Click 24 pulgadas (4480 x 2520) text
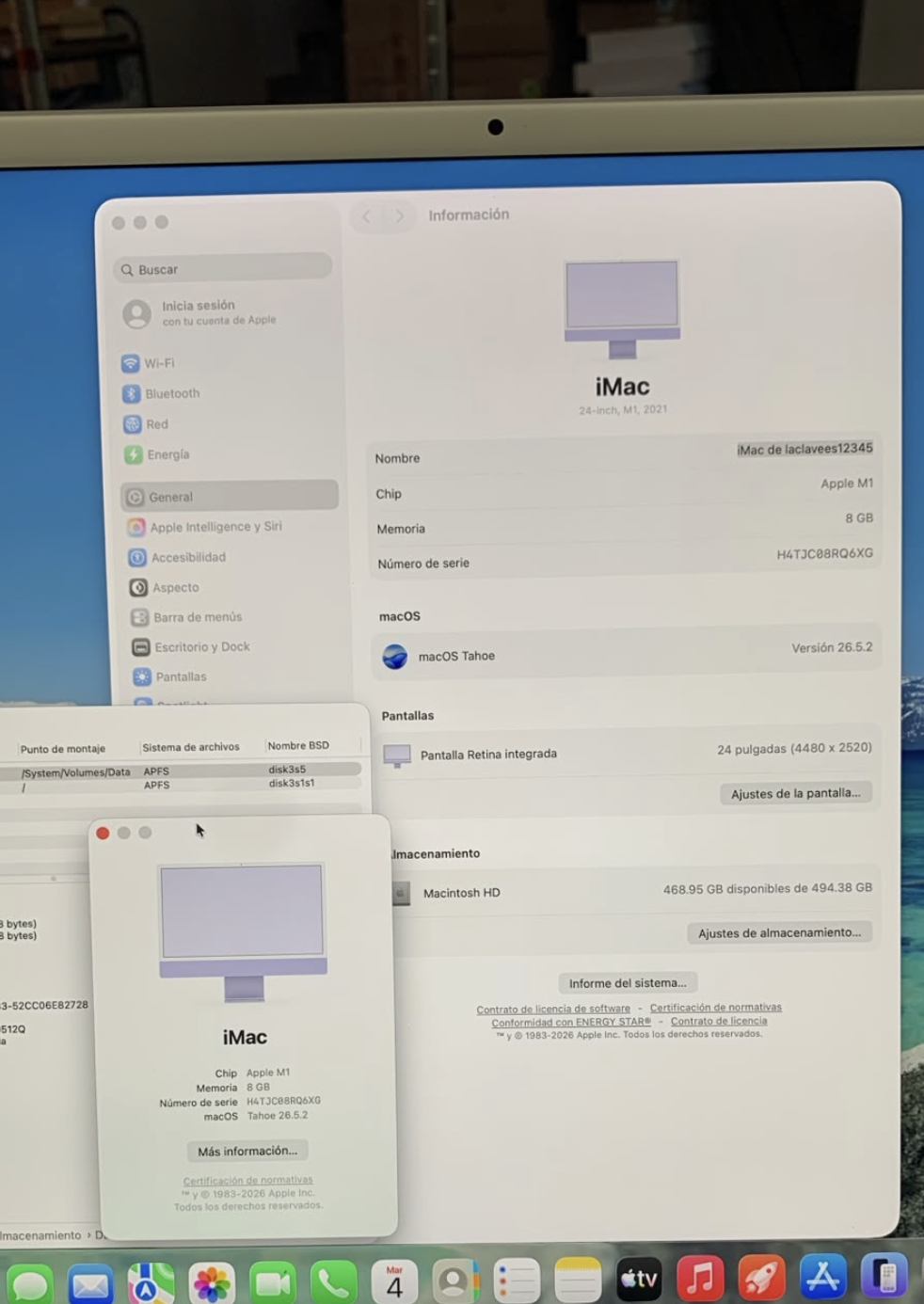The width and height of the screenshot is (924, 1304). 794,748
